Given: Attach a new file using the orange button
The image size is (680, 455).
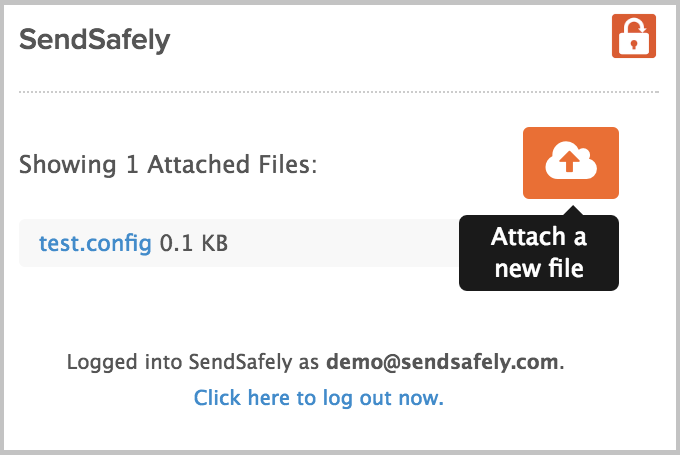Looking at the screenshot, I should 571,163.
